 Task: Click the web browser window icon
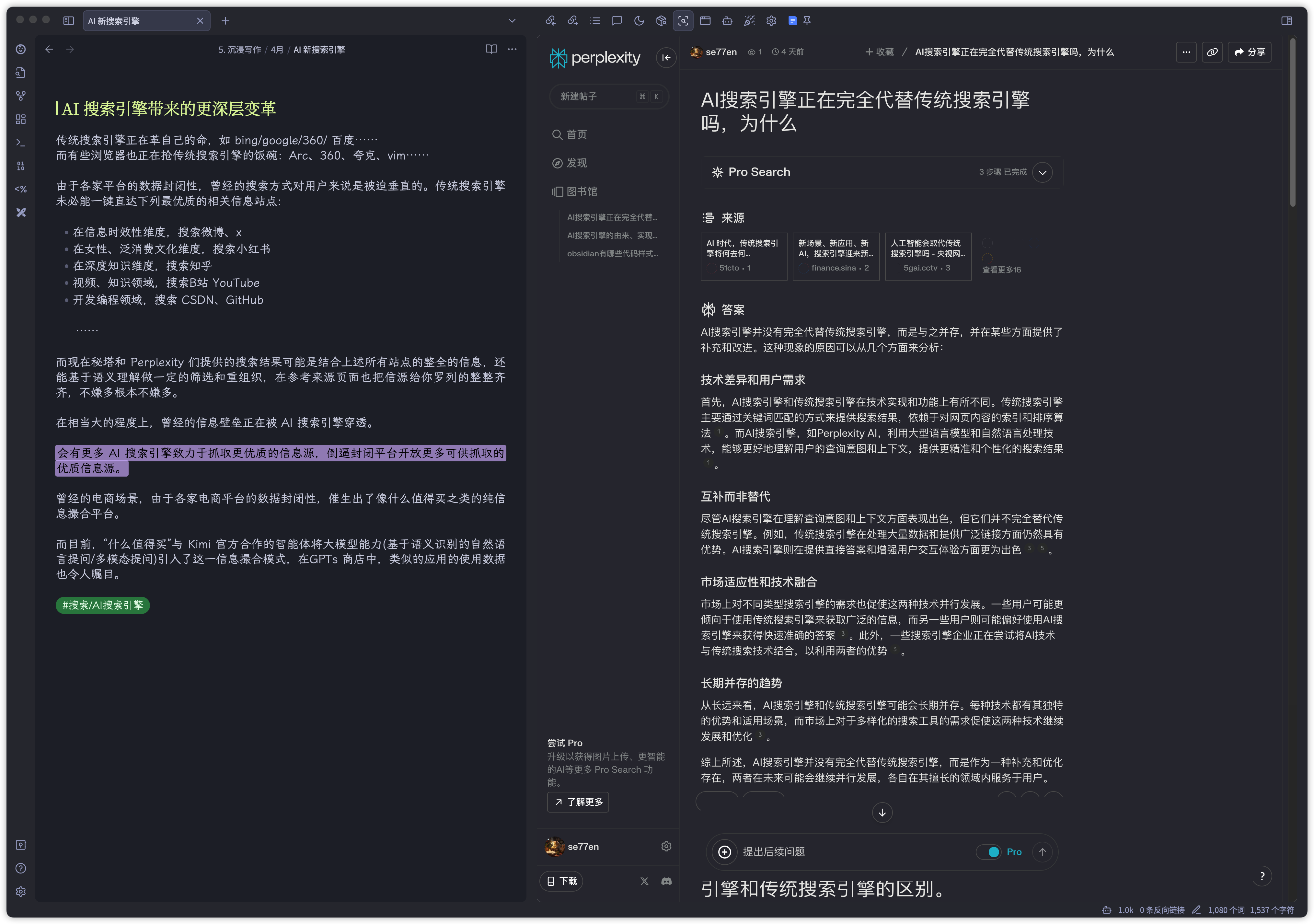click(x=705, y=21)
